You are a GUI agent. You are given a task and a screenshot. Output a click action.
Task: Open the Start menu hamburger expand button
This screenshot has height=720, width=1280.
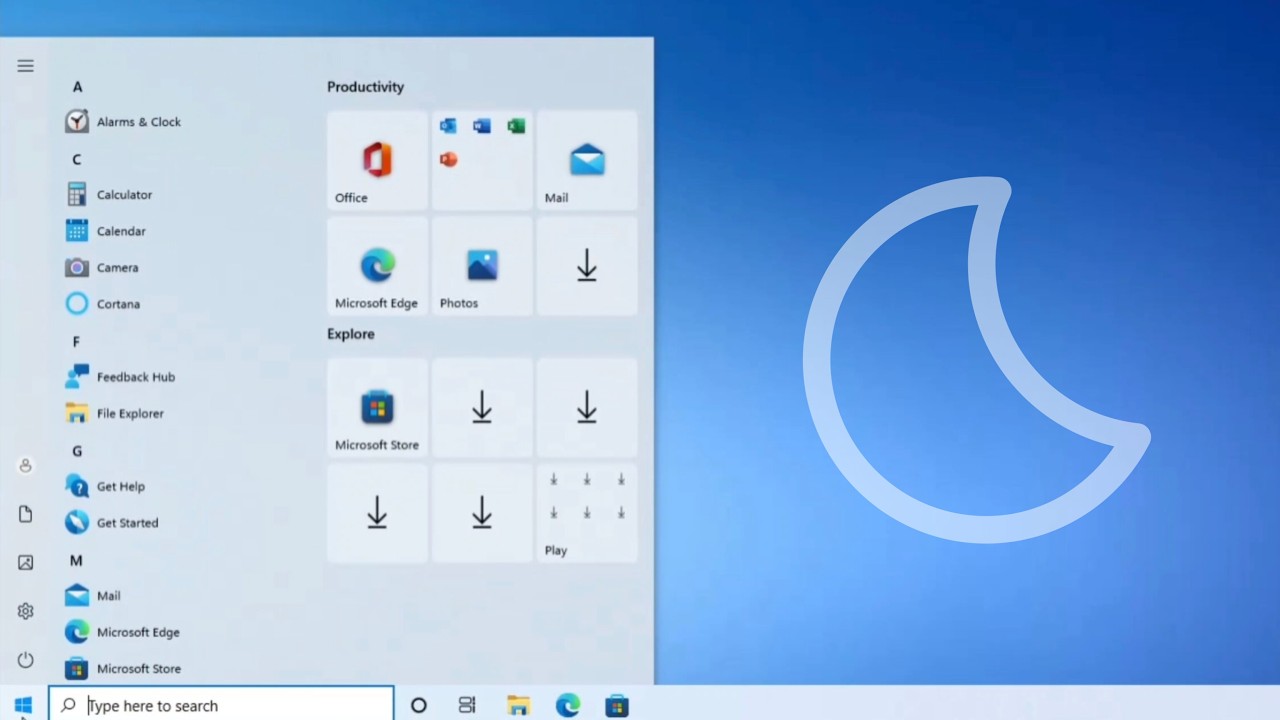click(x=25, y=66)
